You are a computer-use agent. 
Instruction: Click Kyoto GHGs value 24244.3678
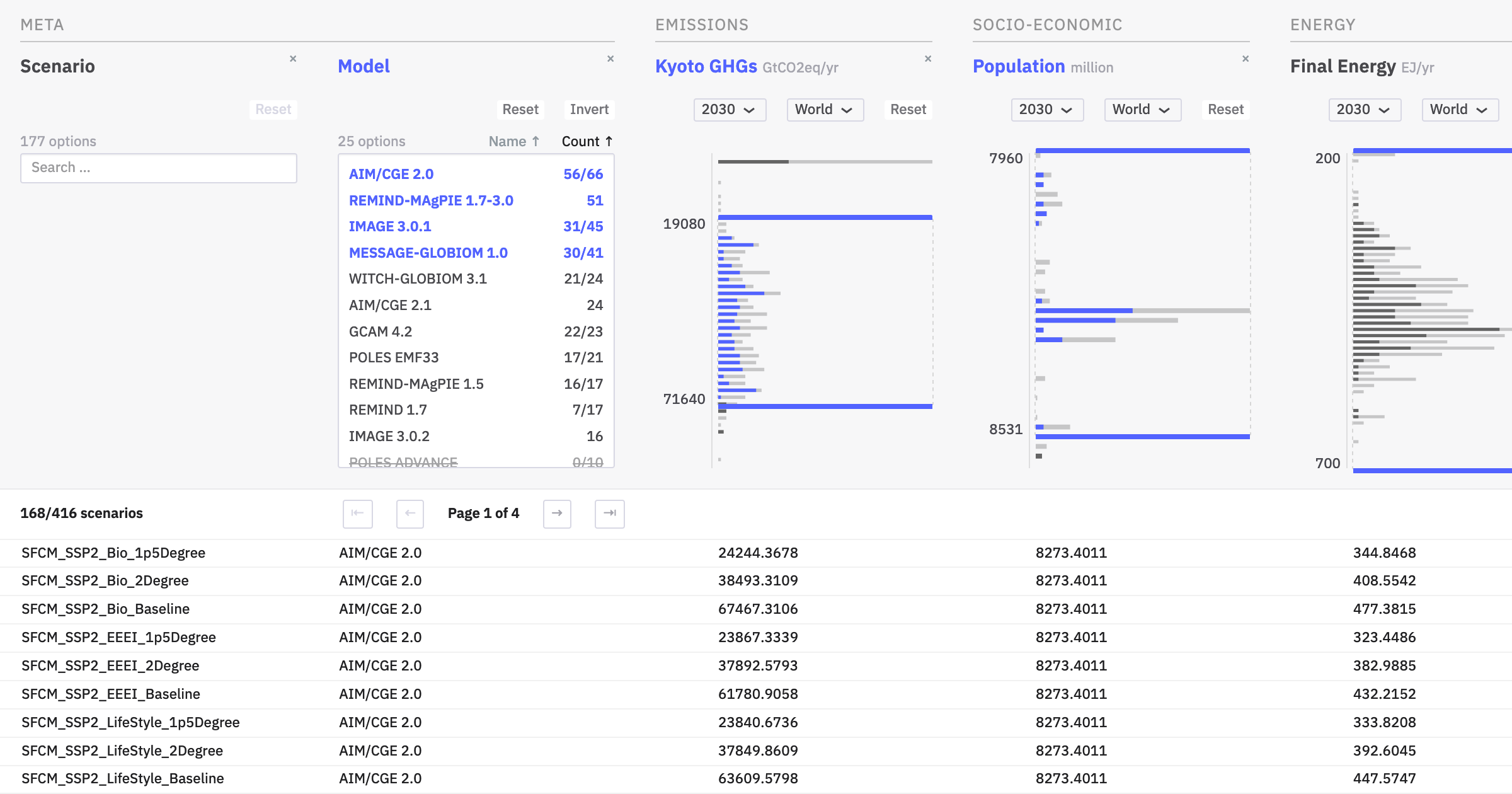758,553
